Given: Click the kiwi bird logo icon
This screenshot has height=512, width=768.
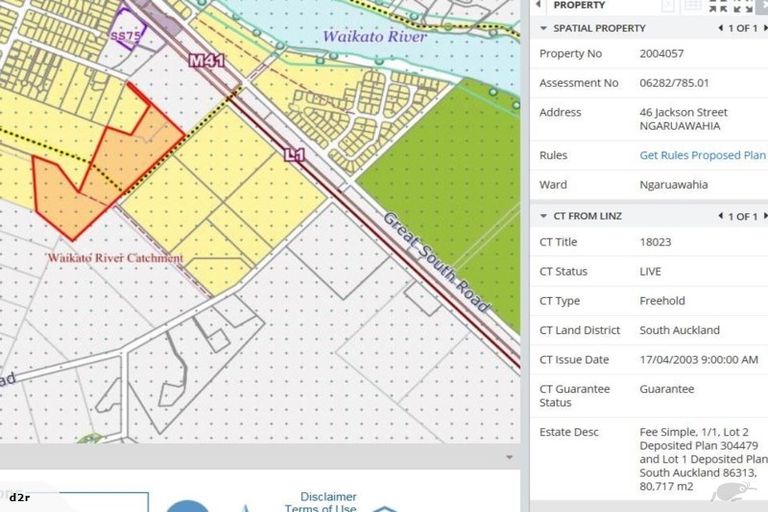Looking at the screenshot, I should [x=727, y=492].
